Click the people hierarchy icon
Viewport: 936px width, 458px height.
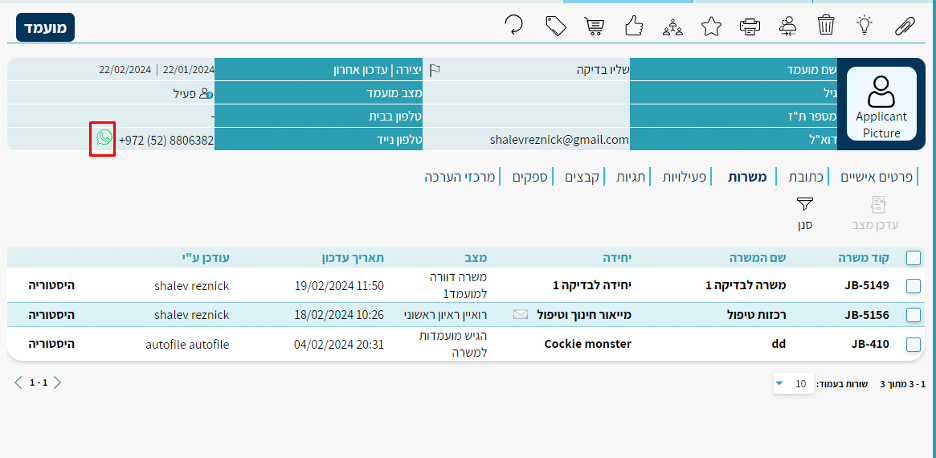click(x=673, y=27)
